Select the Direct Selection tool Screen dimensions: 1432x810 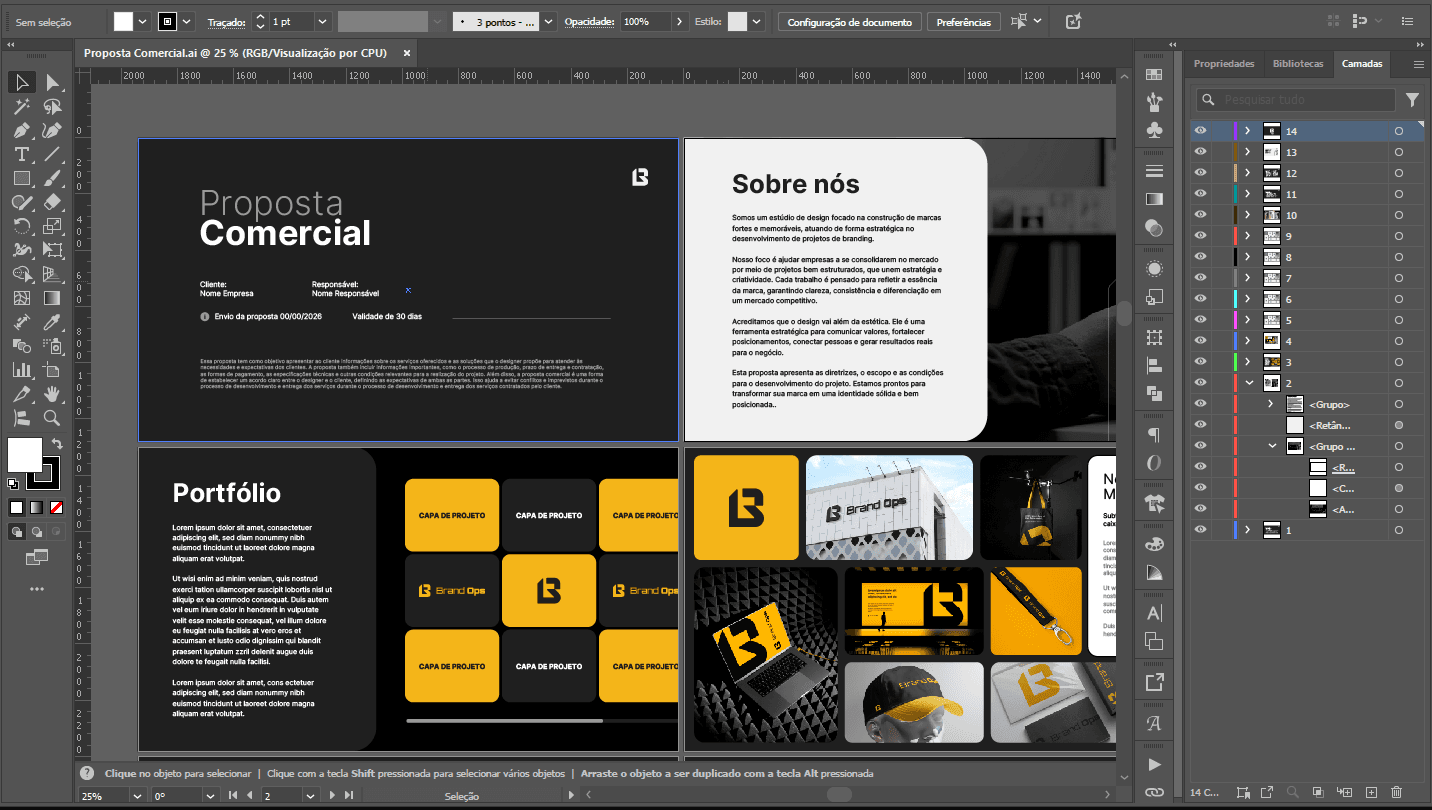(52, 82)
